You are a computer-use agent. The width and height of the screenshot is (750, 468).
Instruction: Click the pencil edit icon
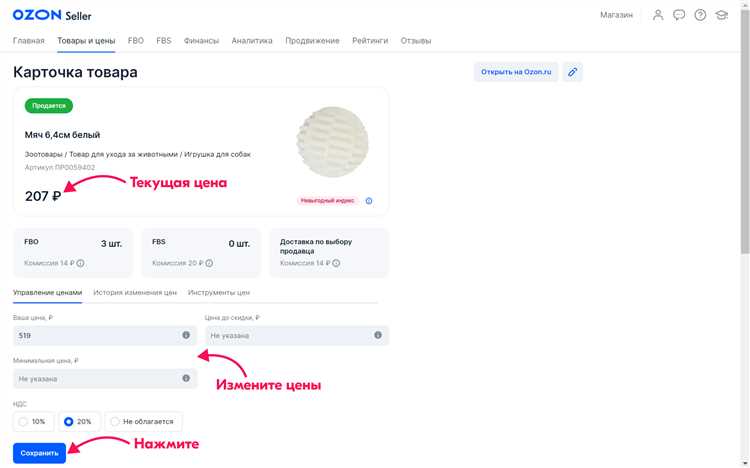click(572, 72)
